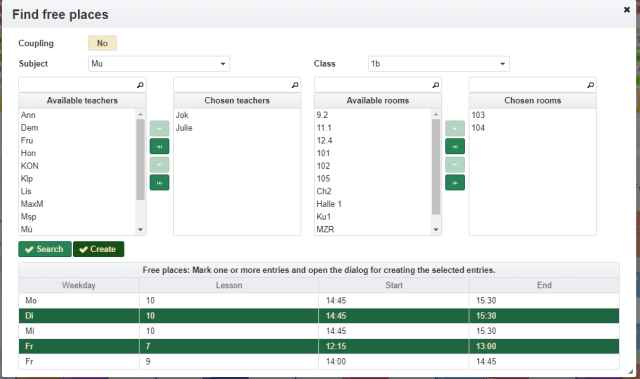Image resolution: width=640 pixels, height=379 pixels.
Task: Remove all teachers from Chosen teachers
Action: (159, 183)
